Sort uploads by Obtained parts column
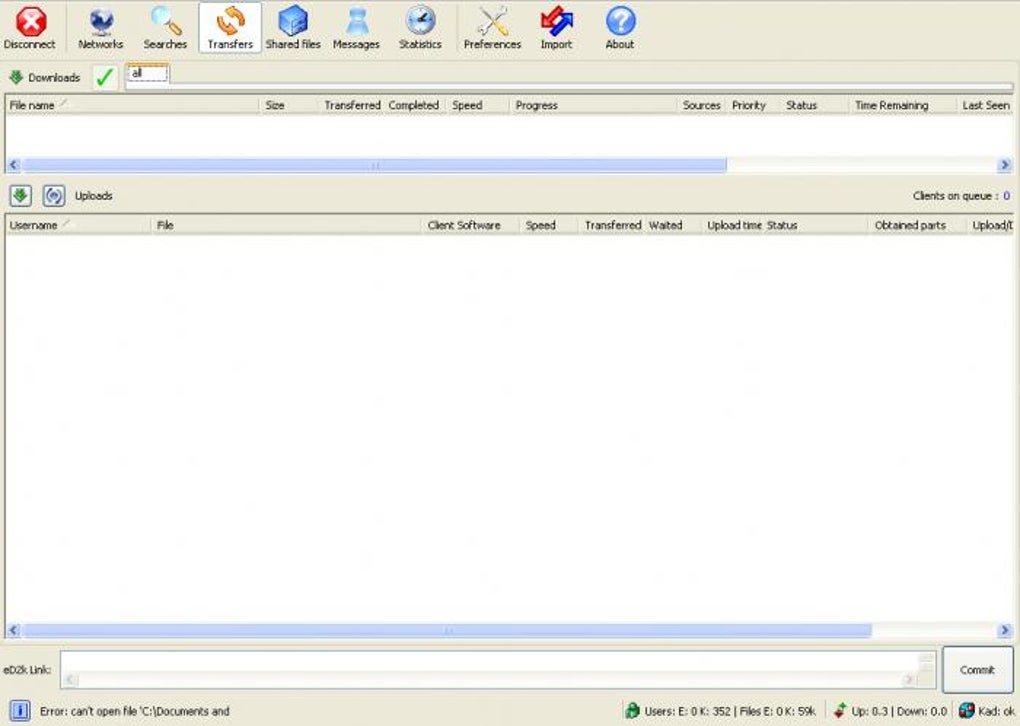This screenshot has height=726, width=1020. 917,225
